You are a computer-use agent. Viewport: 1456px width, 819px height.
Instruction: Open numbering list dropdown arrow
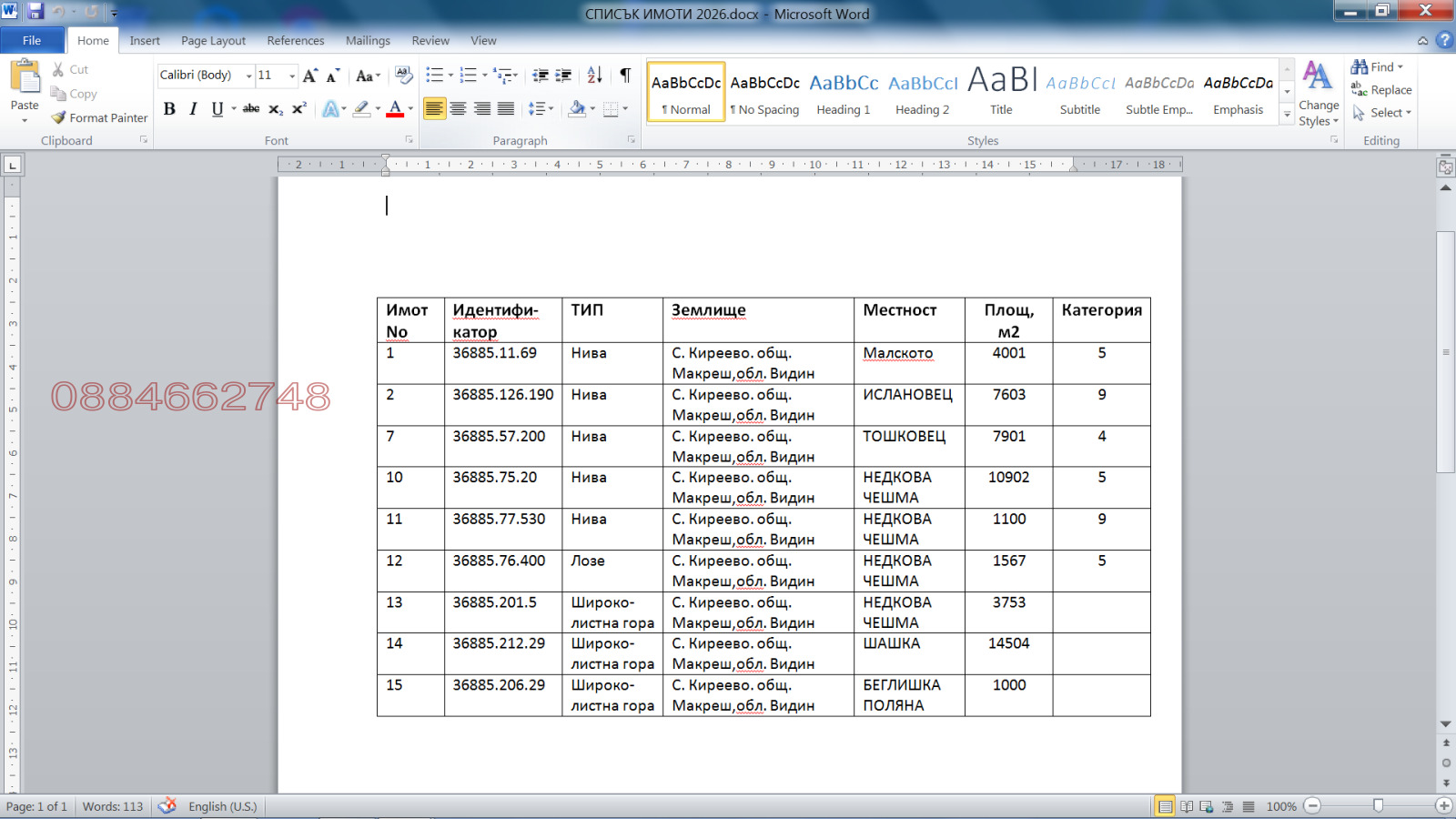point(484,76)
